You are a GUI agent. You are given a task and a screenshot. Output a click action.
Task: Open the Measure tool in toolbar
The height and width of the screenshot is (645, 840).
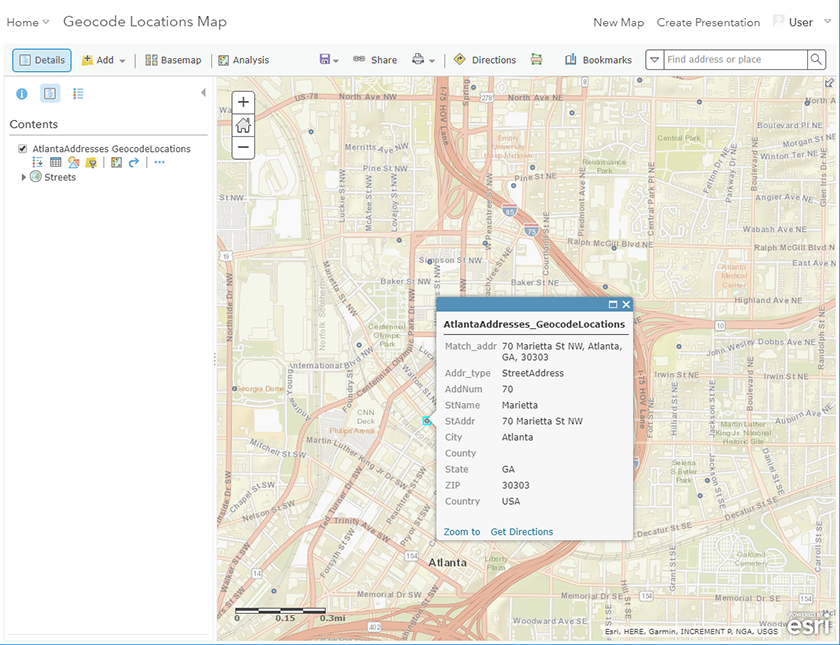(x=537, y=60)
